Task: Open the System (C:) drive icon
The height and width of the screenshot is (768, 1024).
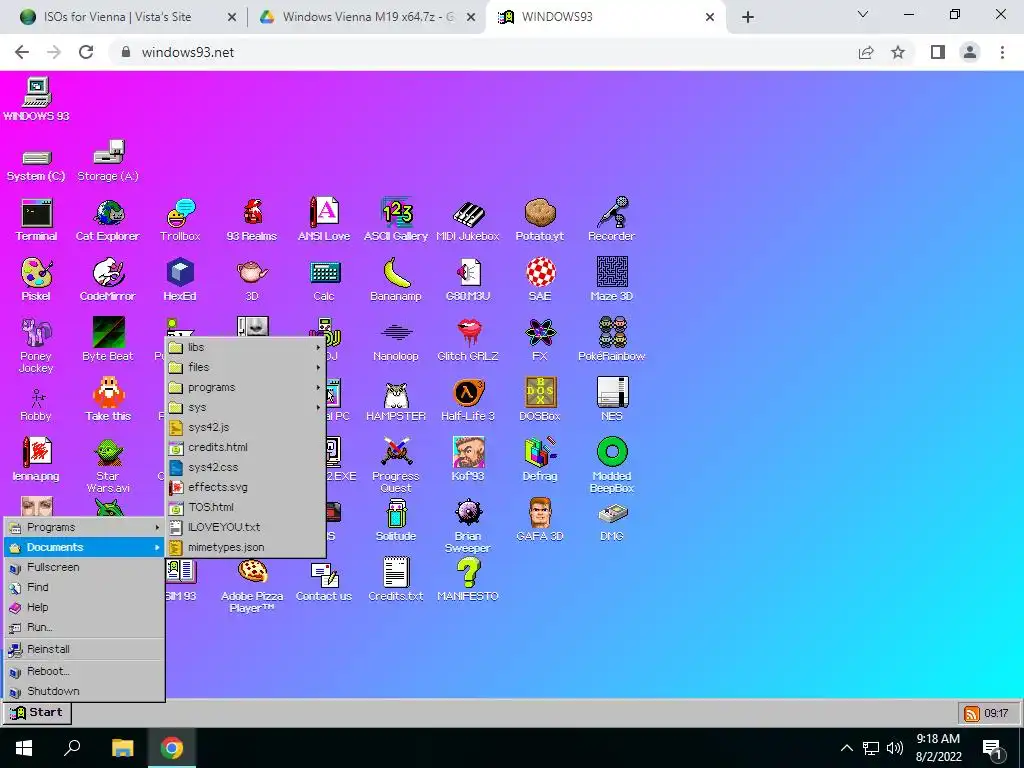Action: click(36, 165)
